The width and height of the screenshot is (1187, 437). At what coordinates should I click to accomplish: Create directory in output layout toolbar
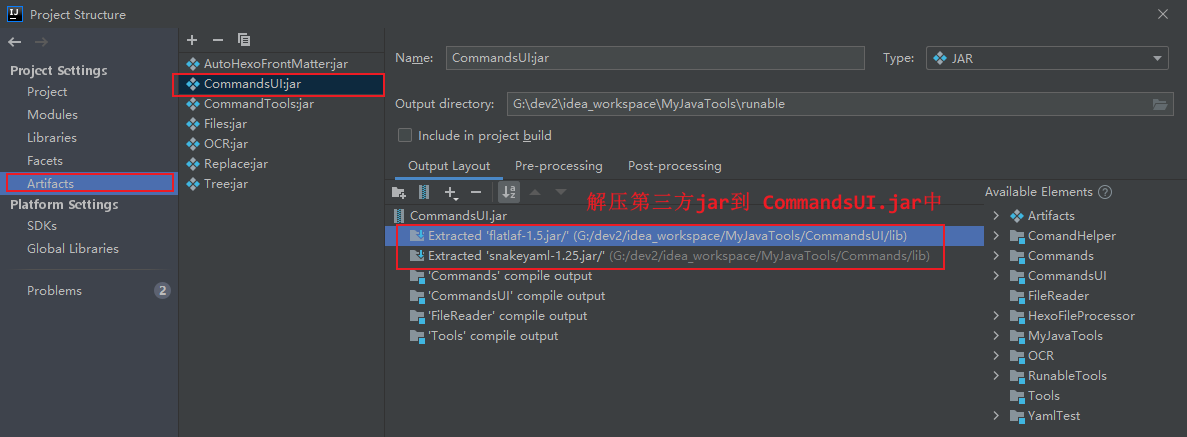coord(399,192)
